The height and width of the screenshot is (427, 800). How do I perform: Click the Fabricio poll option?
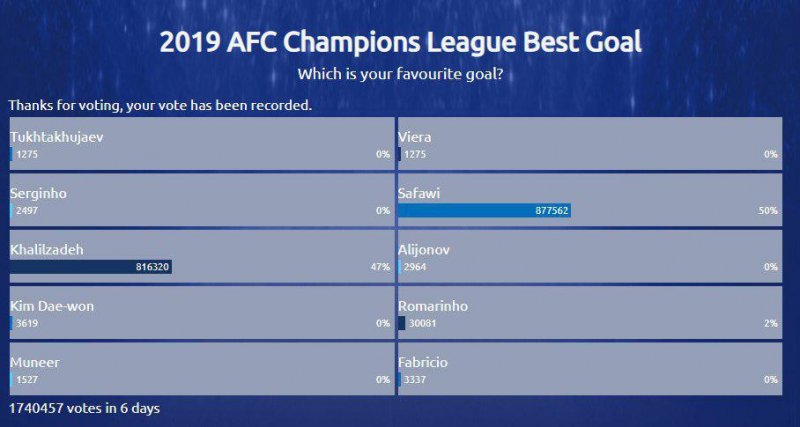tap(424, 362)
